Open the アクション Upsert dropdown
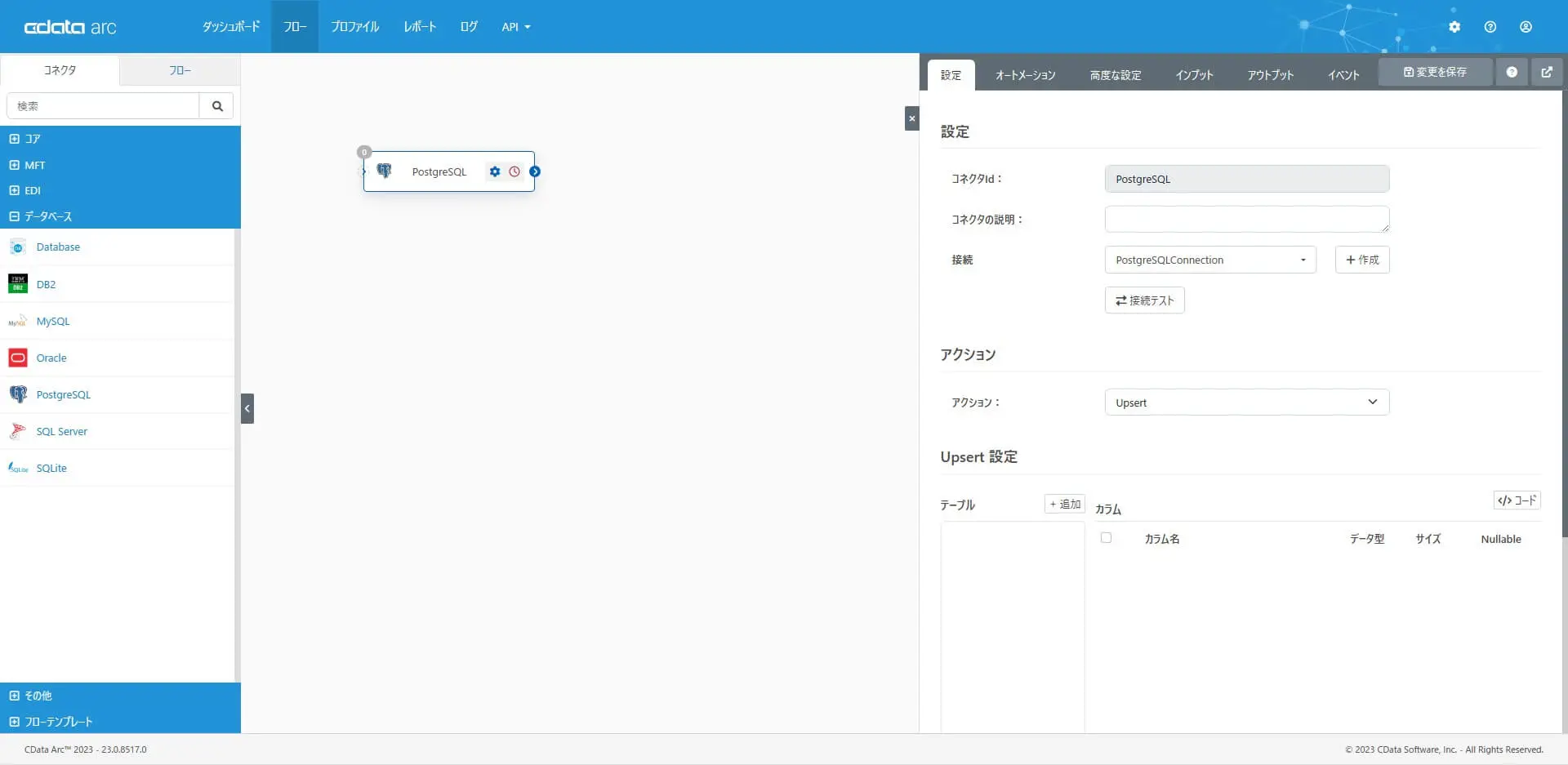 pos(1247,403)
